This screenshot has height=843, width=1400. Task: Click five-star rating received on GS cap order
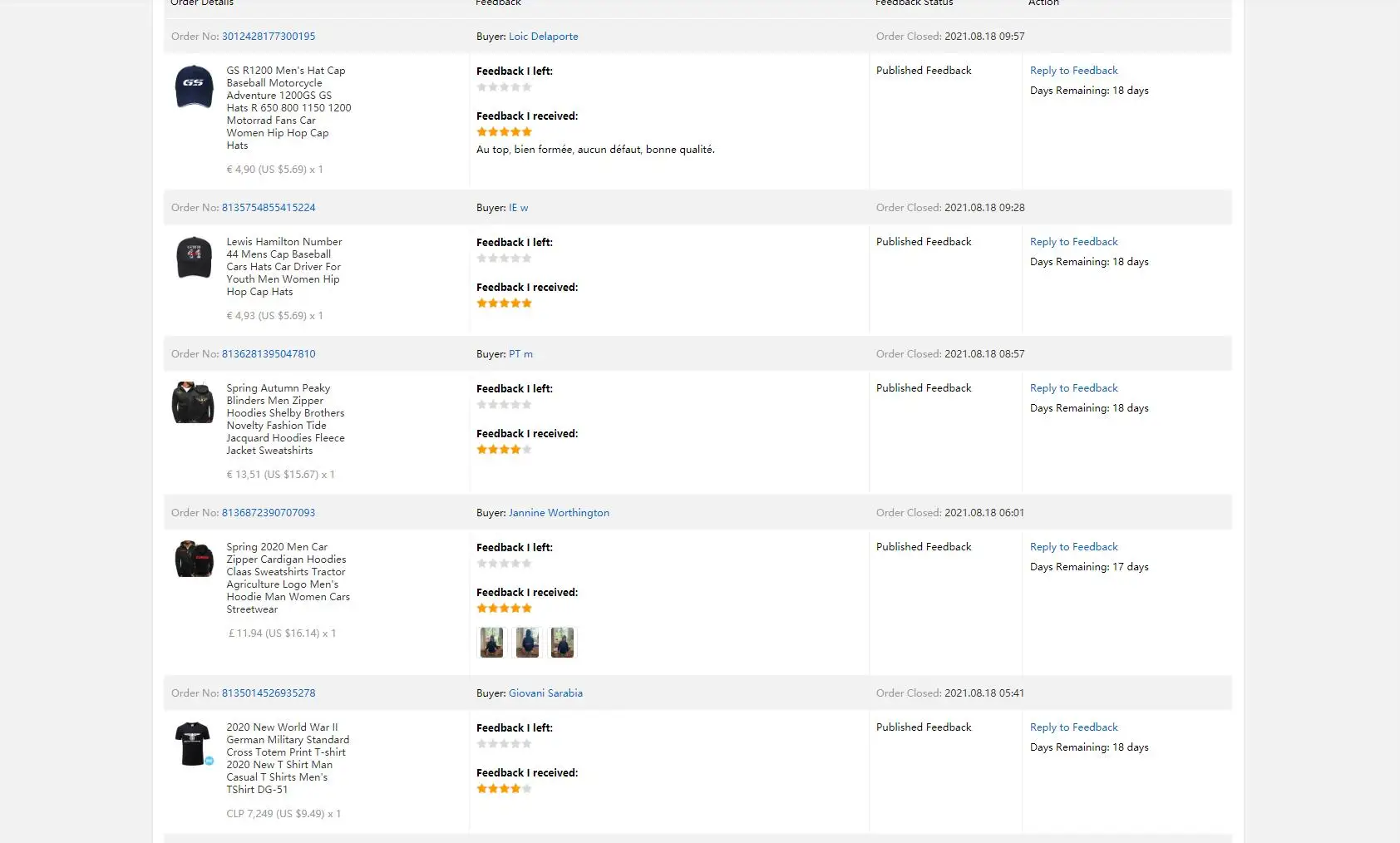504,132
